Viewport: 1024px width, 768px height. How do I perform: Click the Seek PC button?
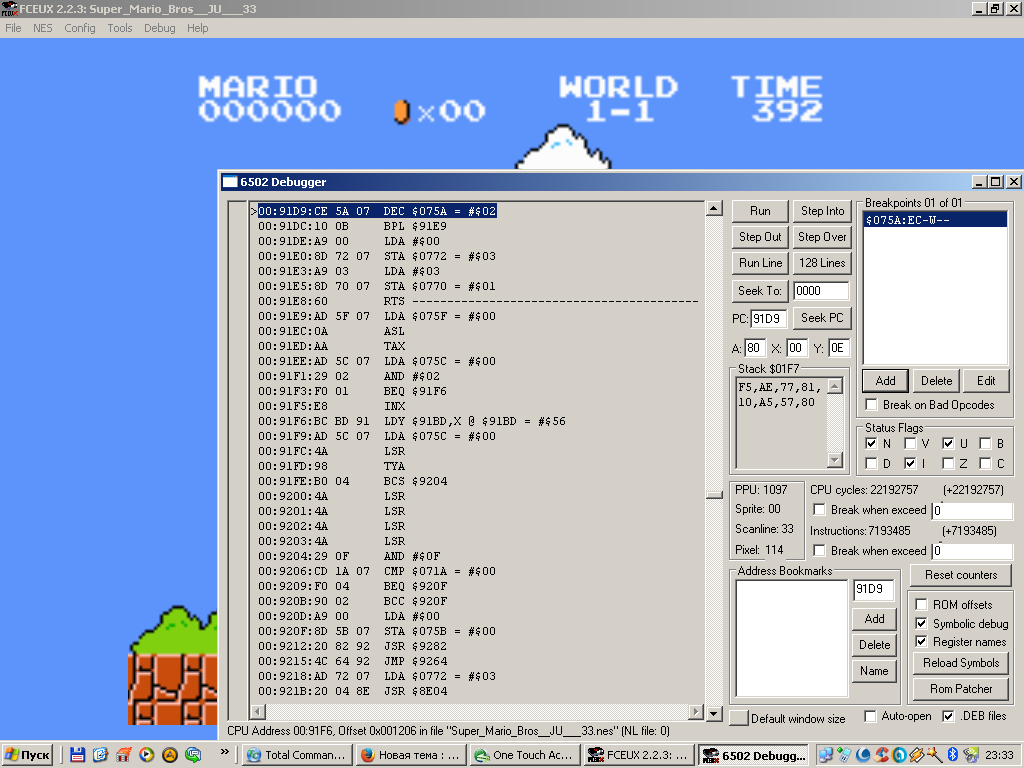pos(822,318)
